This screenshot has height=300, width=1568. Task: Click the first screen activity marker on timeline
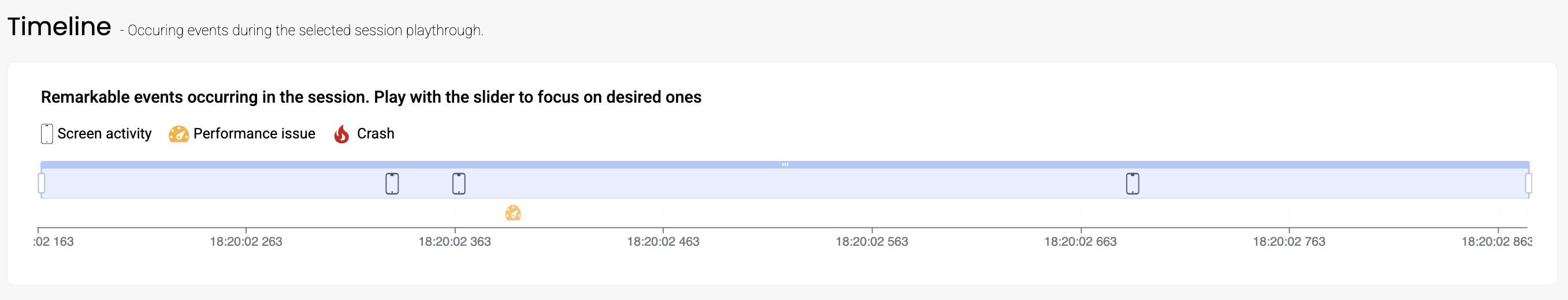392,183
